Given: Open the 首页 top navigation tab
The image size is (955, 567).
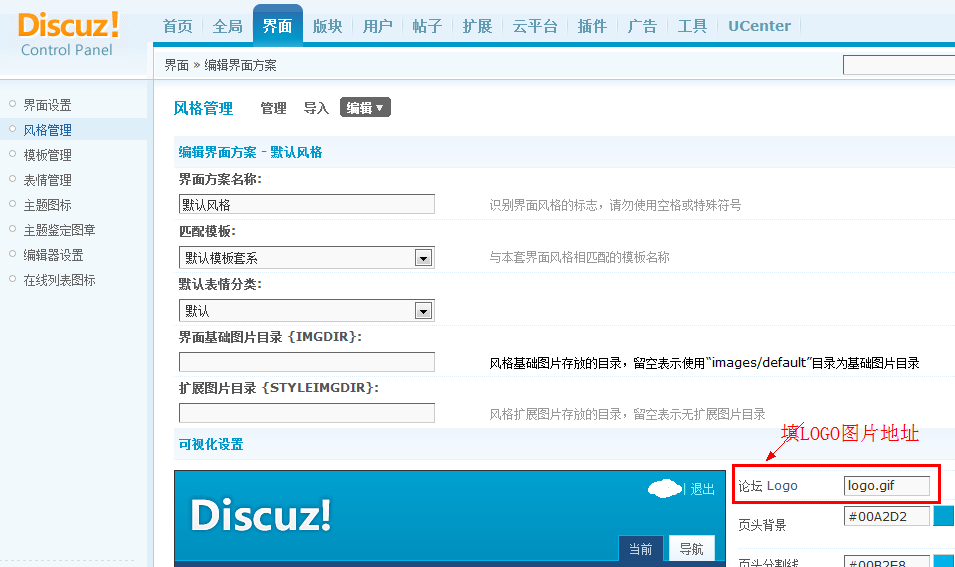Looking at the screenshot, I should tap(178, 26).
